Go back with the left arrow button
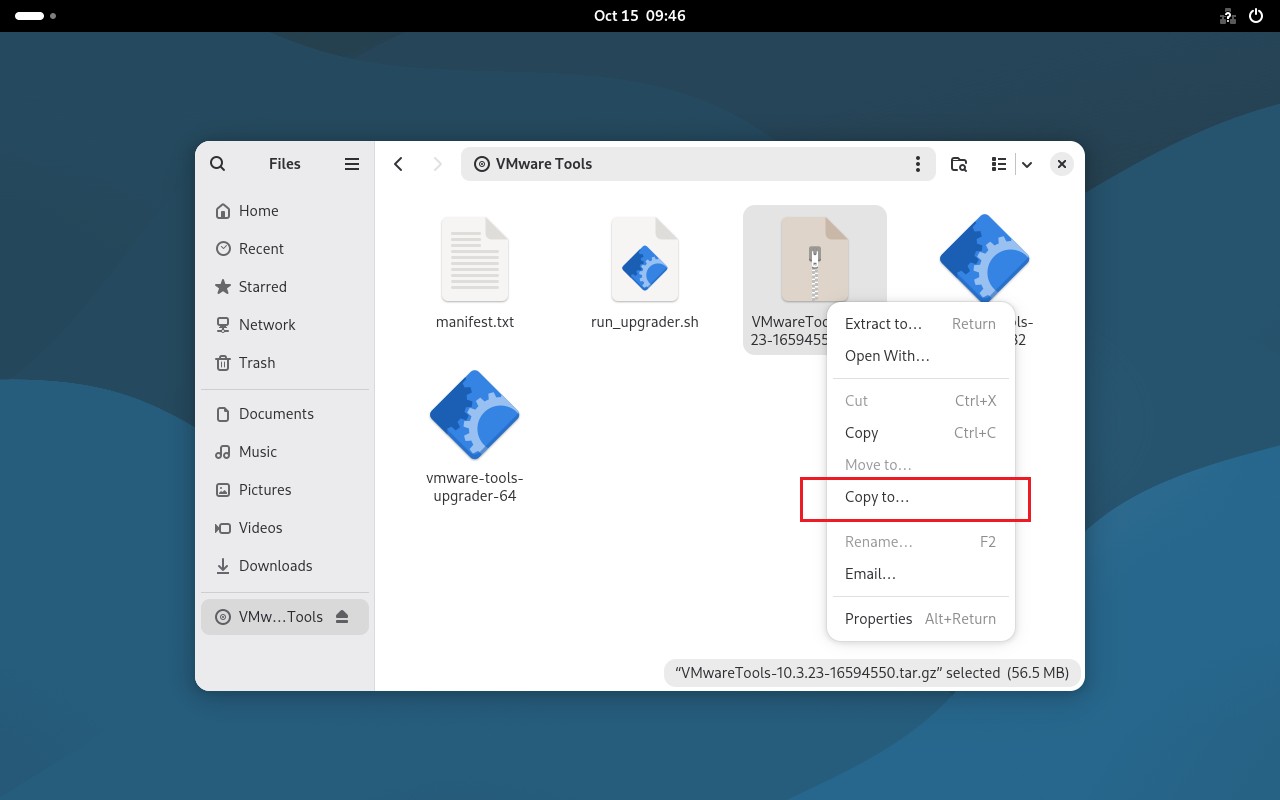The height and width of the screenshot is (800, 1280). [x=399, y=164]
